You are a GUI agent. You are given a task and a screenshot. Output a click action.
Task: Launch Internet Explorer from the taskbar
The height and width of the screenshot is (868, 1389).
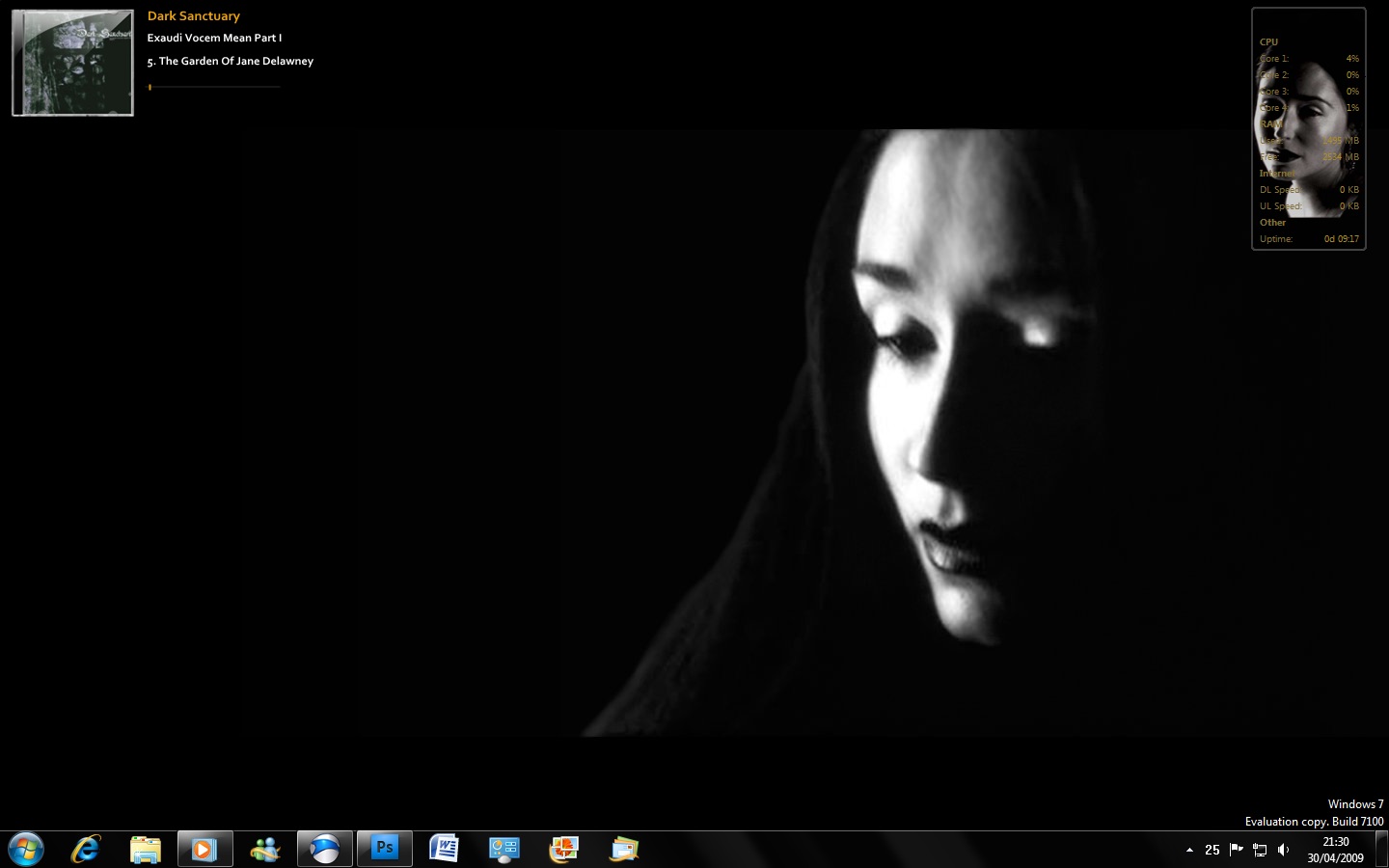click(x=86, y=849)
